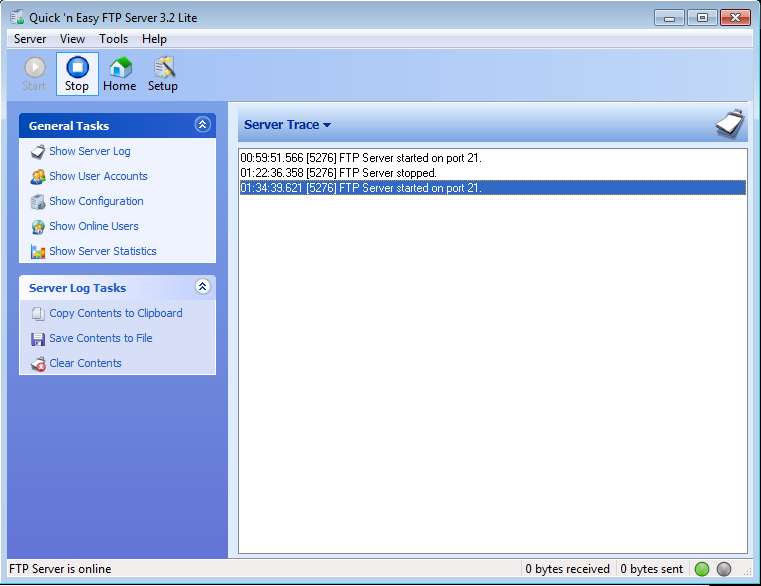
Task: Minimize the FTP Server window
Action: (669, 18)
